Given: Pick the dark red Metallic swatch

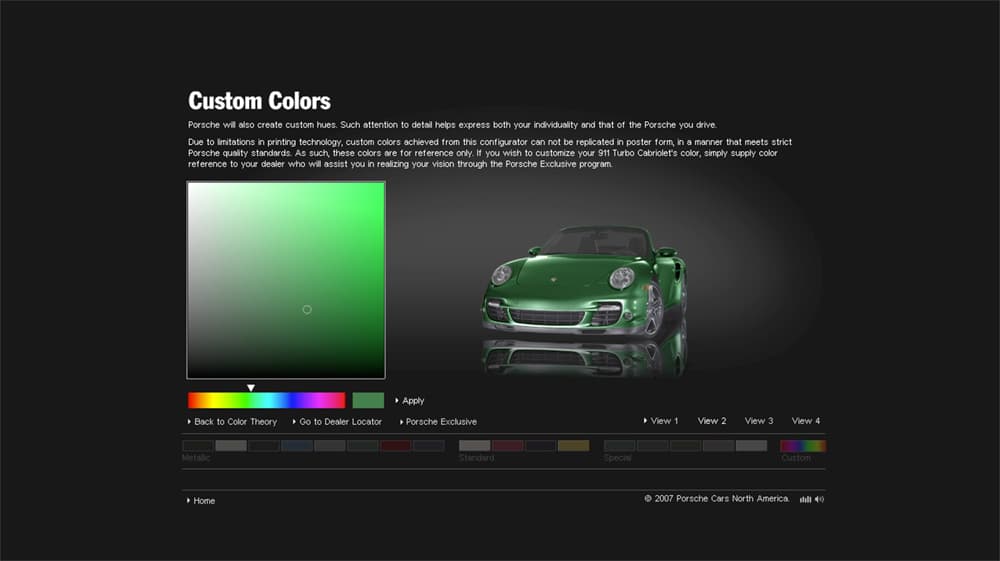Looking at the screenshot, I should point(396,446).
